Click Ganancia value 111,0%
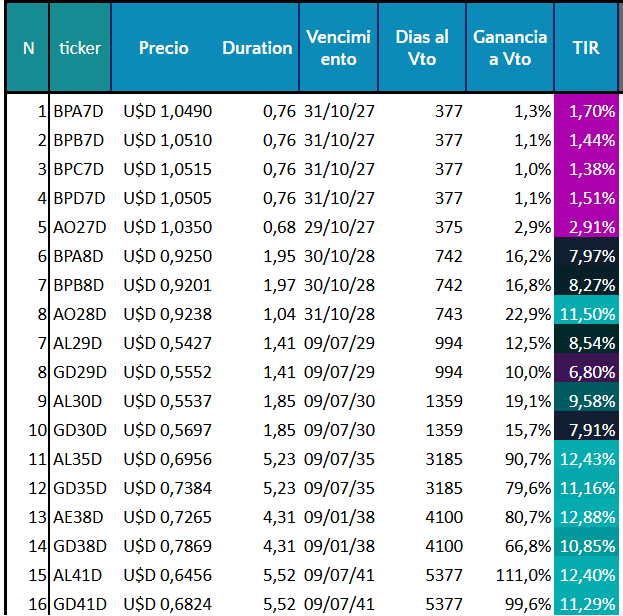This screenshot has height=616, width=623. click(x=523, y=575)
